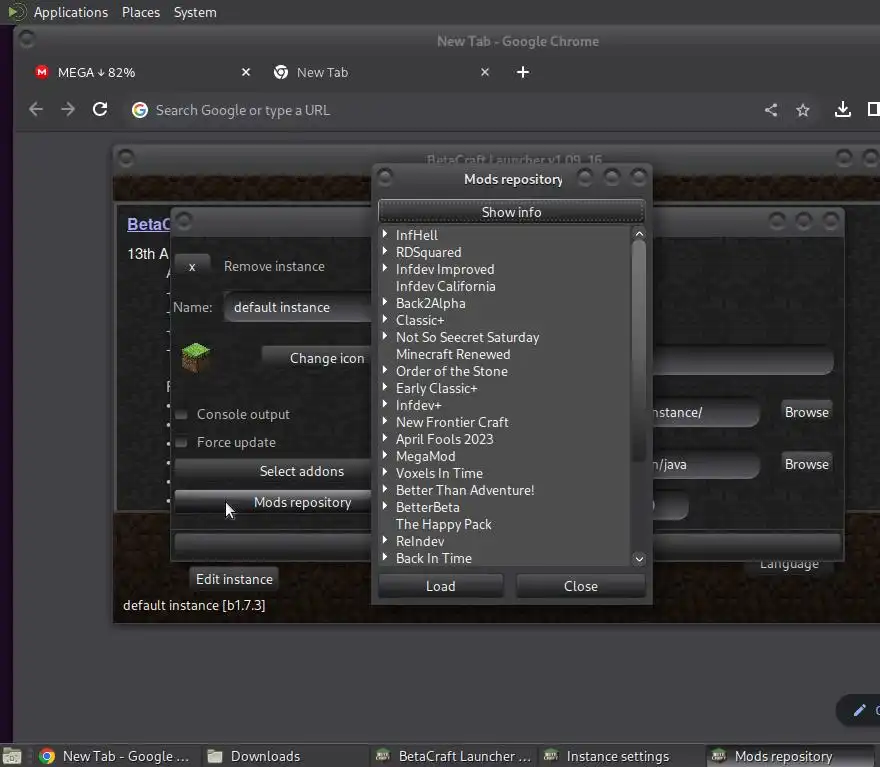
Task: Select April Fools 2023 in the list
Action: [444, 439]
